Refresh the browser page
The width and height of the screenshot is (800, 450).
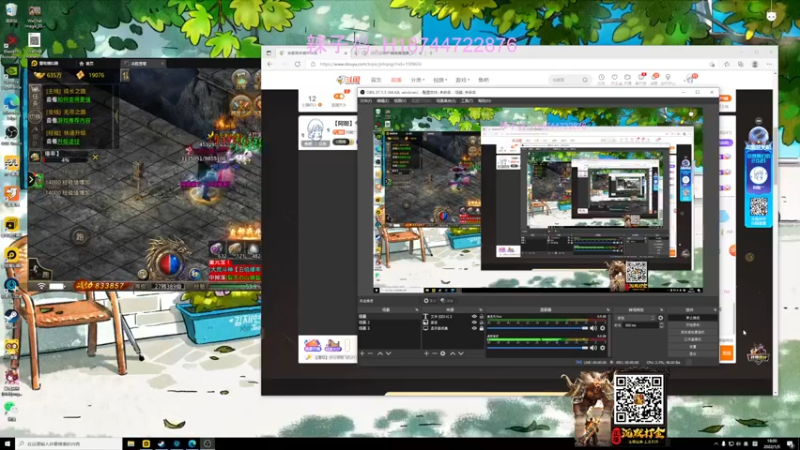tap(297, 64)
